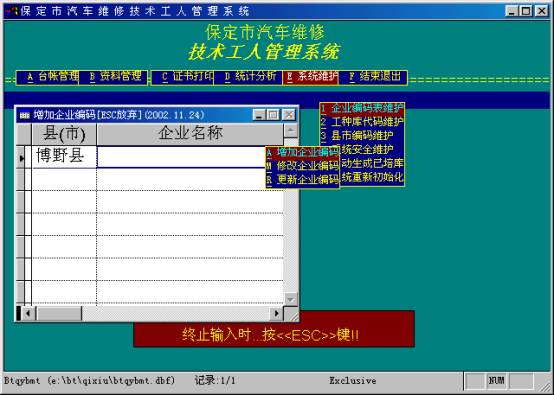Open the B 资料管理 menu
Image resolution: width=554 pixels, height=395 pixels.
[x=113, y=77]
